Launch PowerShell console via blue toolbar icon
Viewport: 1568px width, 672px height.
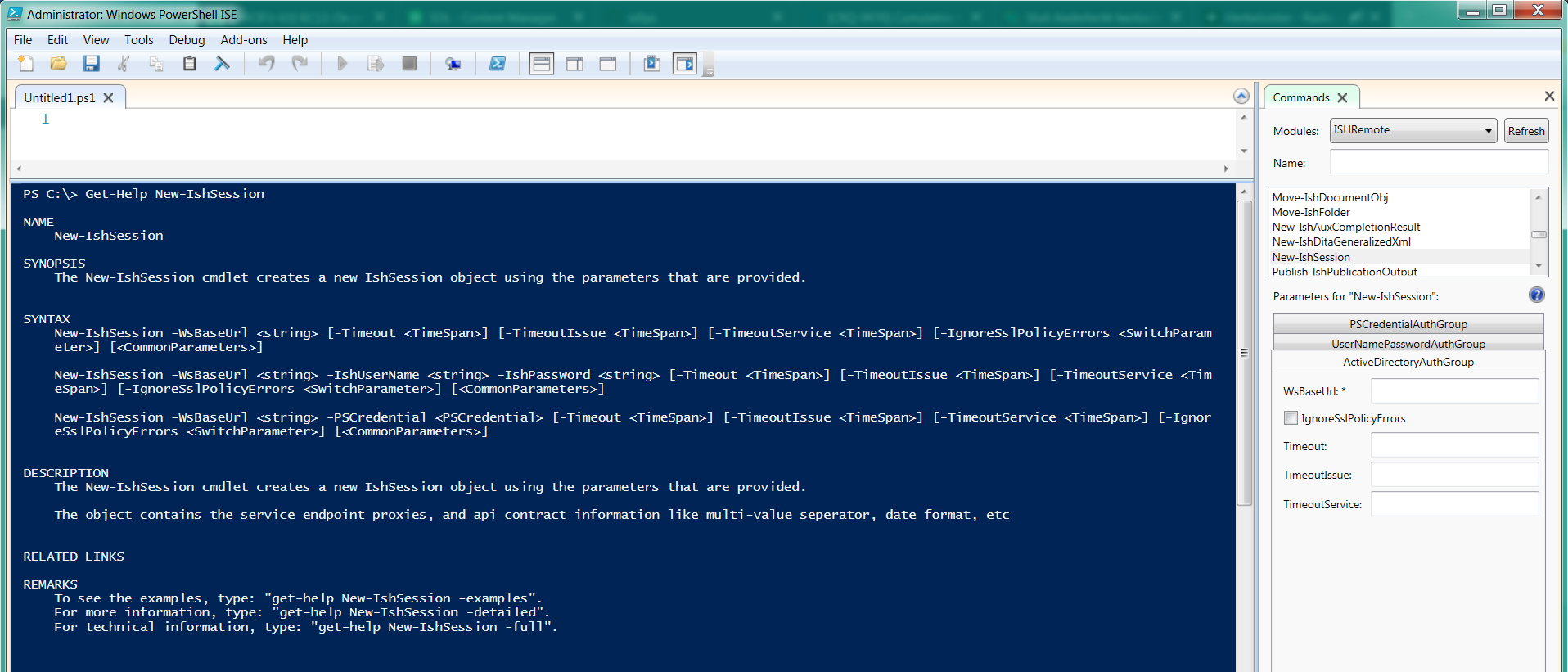pos(497,64)
